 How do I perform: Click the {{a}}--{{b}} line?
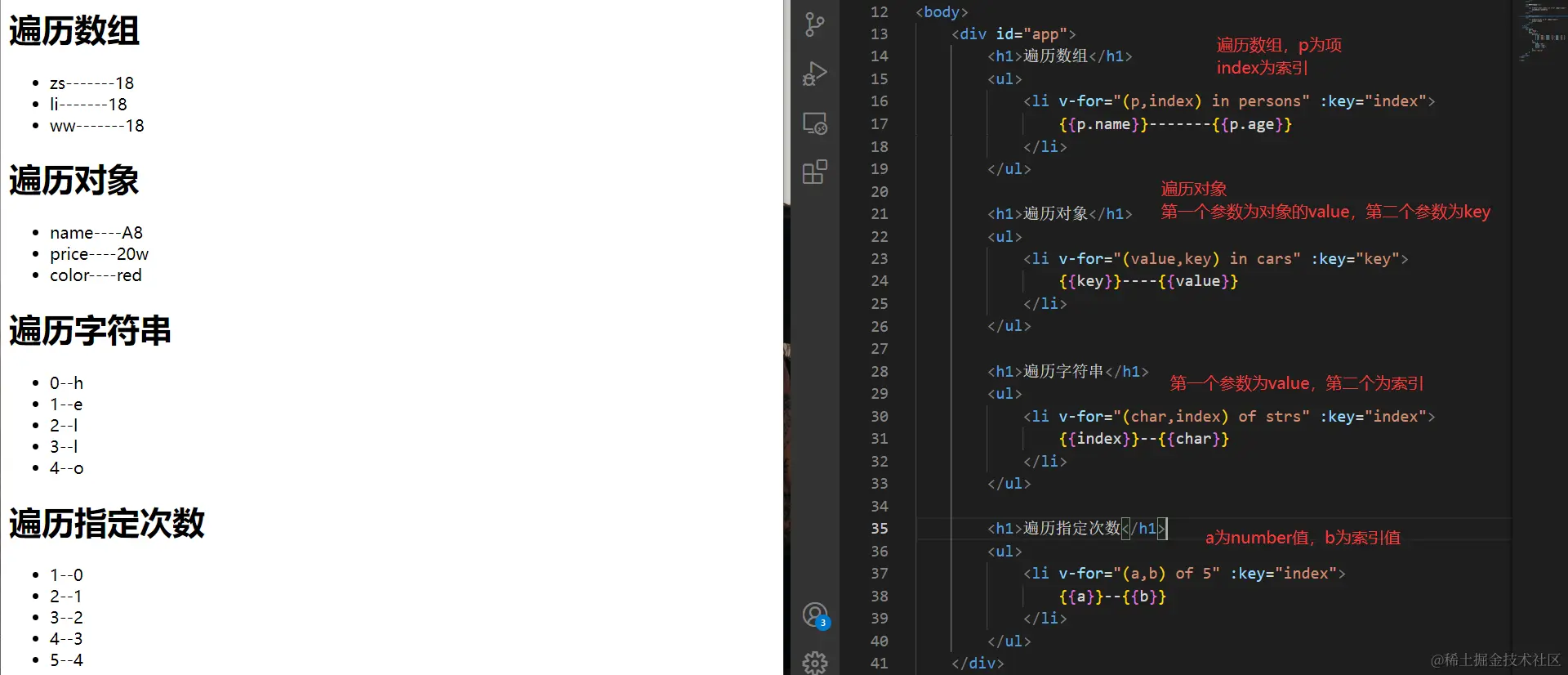pos(1112,597)
